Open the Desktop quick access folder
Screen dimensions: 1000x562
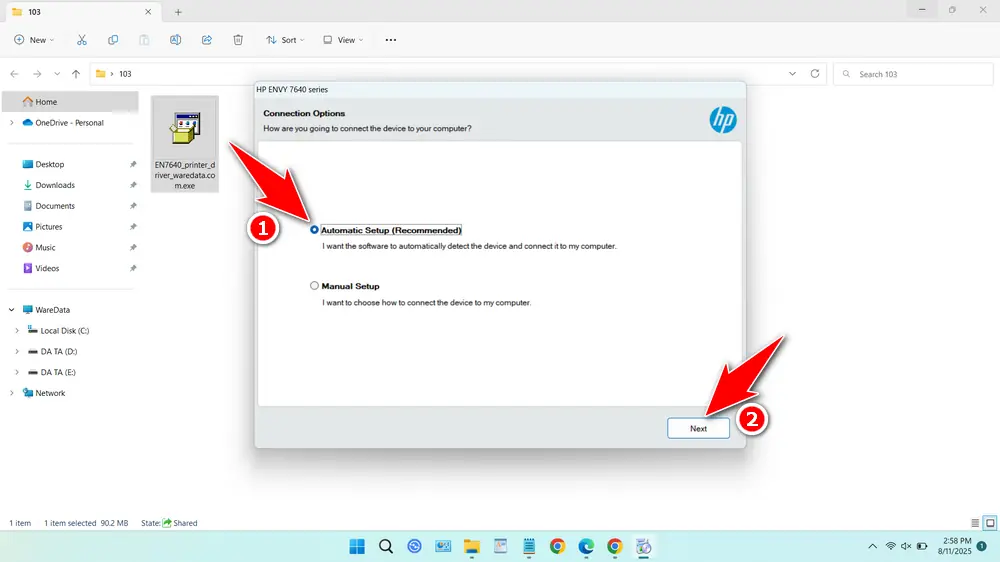[49, 164]
